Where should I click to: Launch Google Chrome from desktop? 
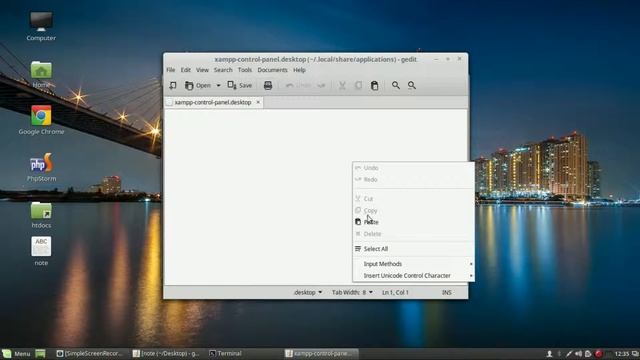(x=41, y=120)
